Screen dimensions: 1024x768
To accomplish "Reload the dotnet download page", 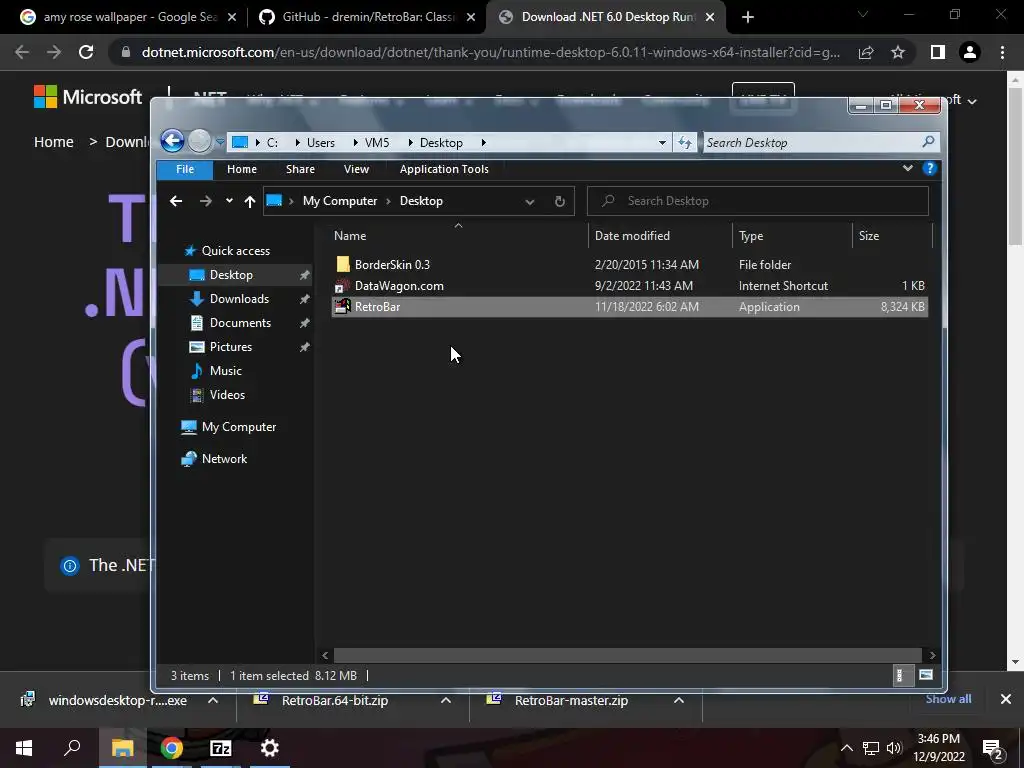I will pos(86,52).
